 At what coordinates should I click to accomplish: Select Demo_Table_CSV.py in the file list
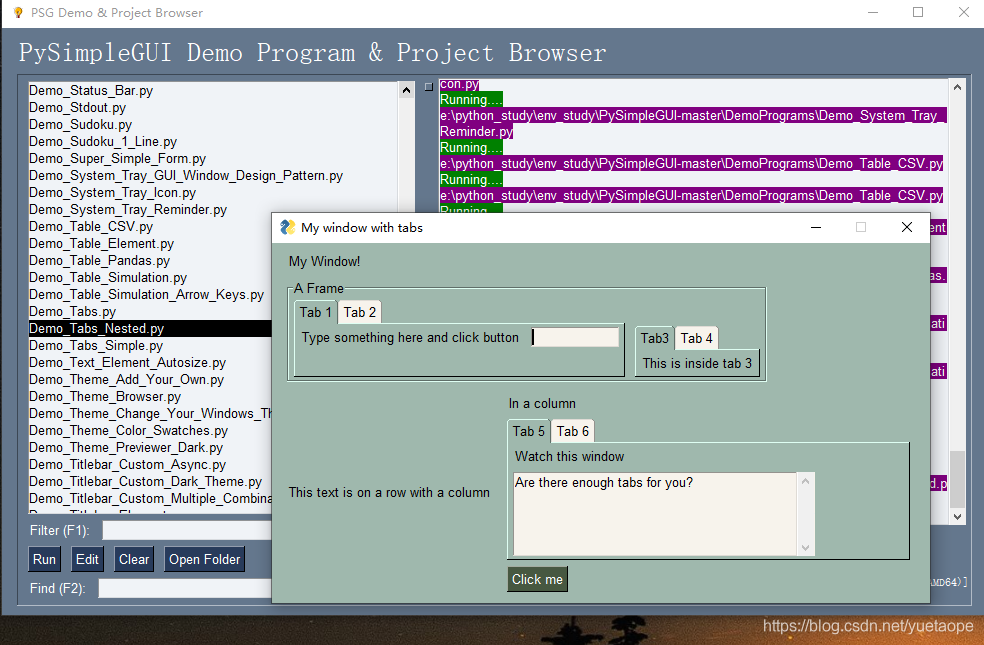(91, 226)
